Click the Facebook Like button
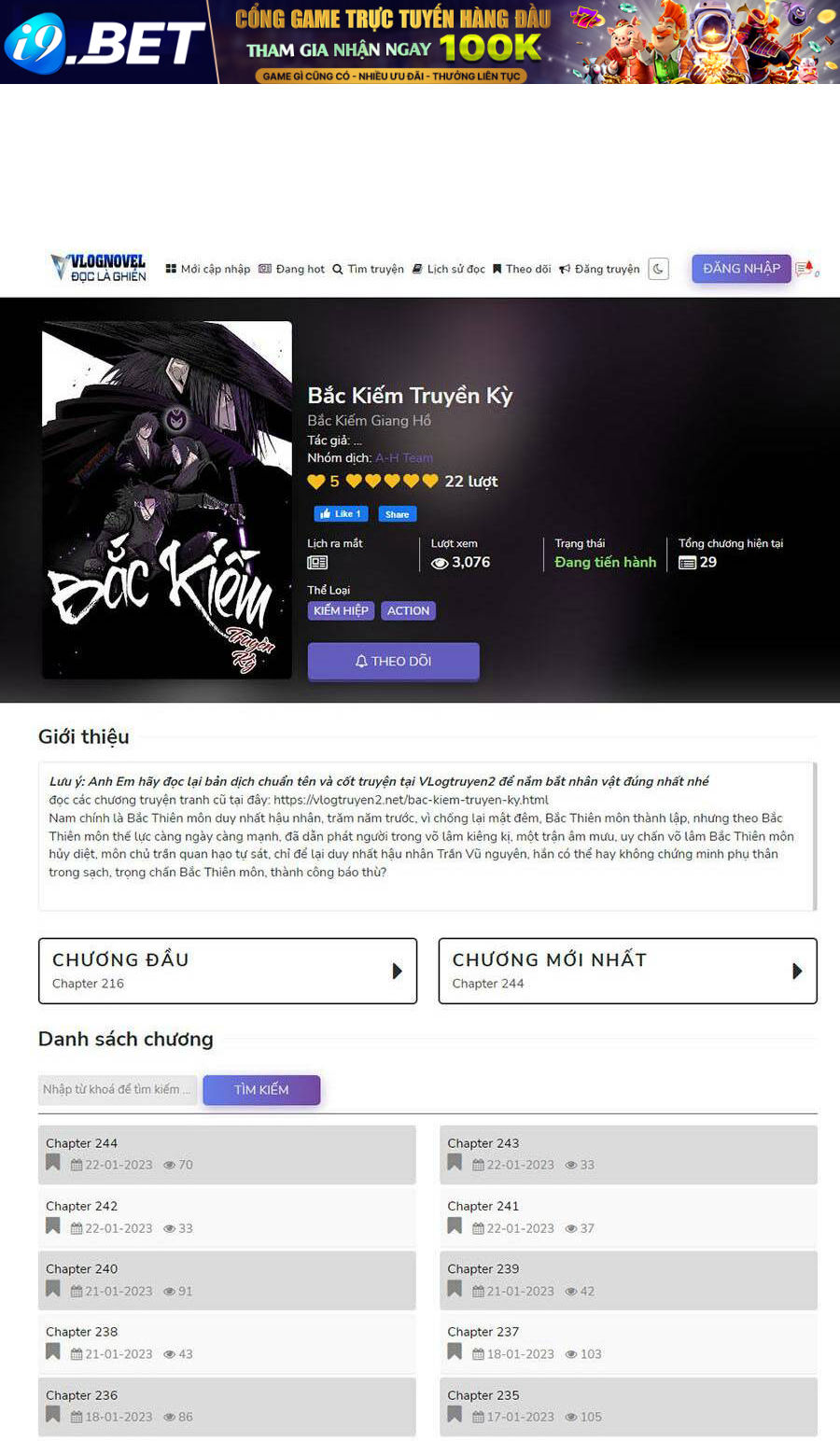 point(341,514)
